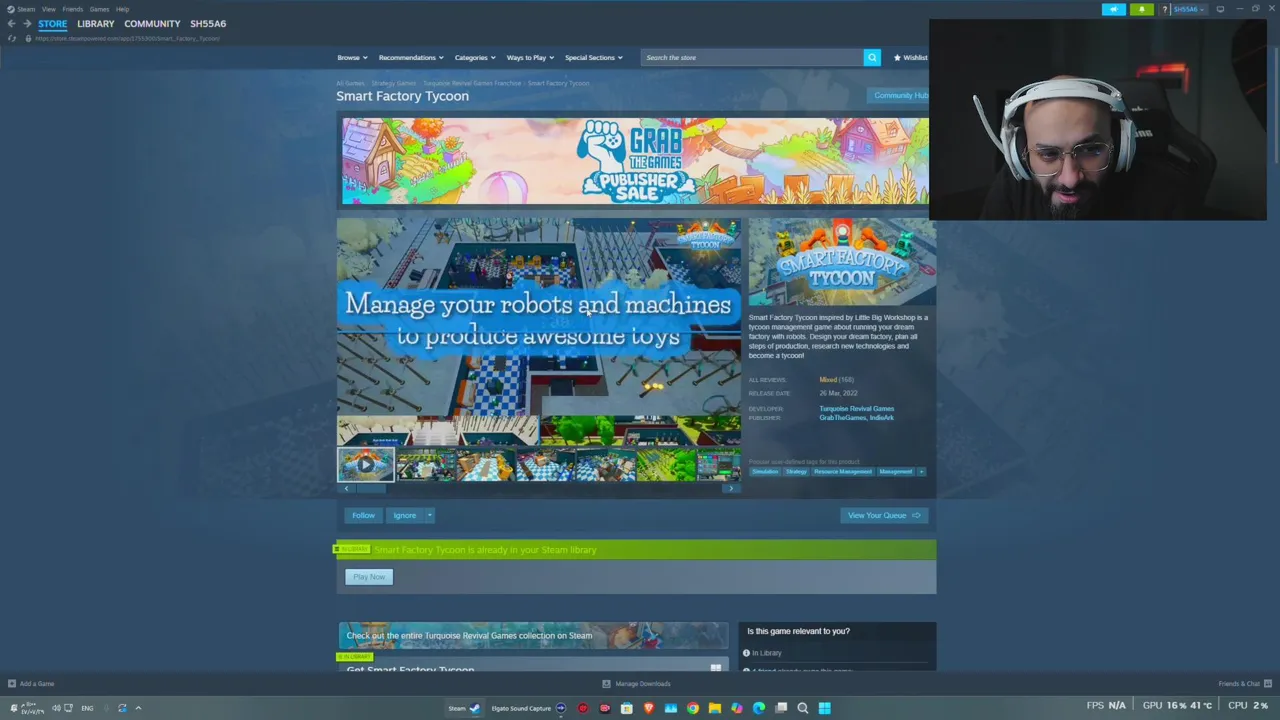Image resolution: width=1280 pixels, height=720 pixels.
Task: Click the Add a Game plus icon
Action: 11,684
